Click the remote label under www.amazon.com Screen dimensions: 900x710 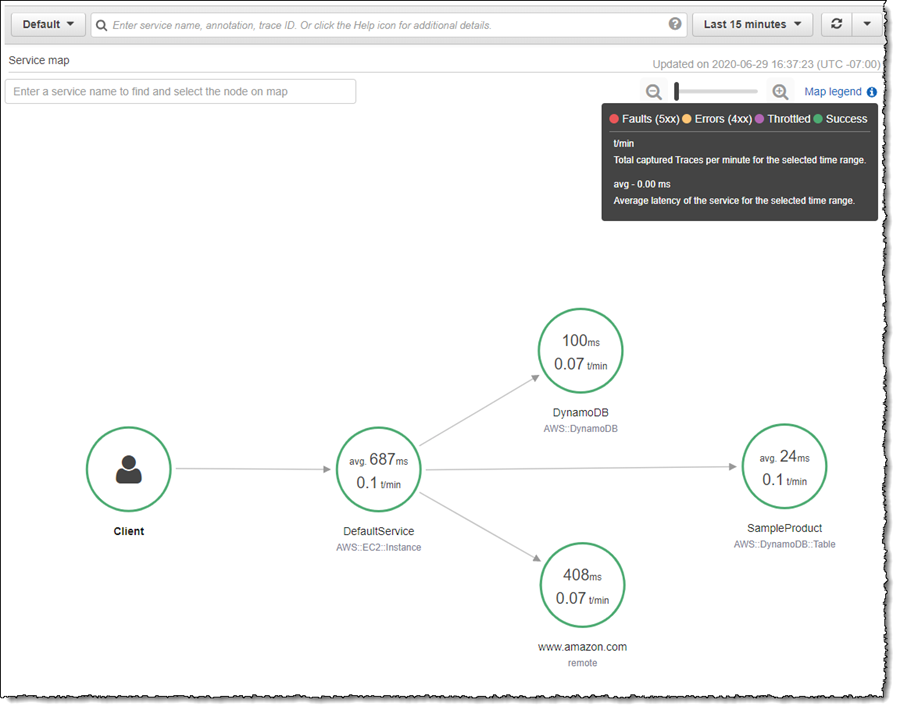(582, 663)
